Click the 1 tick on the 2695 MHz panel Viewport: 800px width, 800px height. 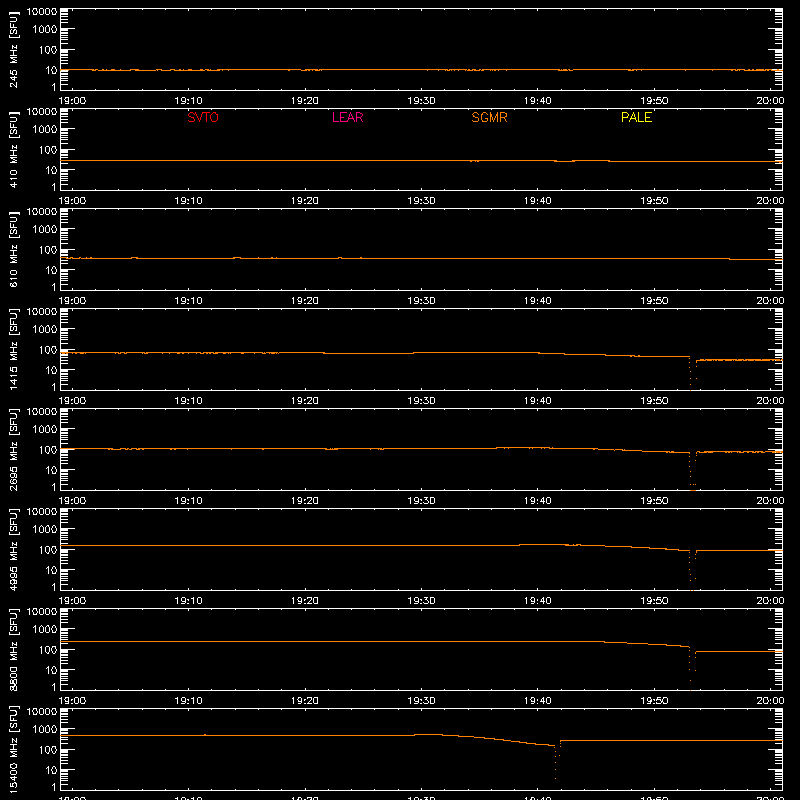pos(54,488)
